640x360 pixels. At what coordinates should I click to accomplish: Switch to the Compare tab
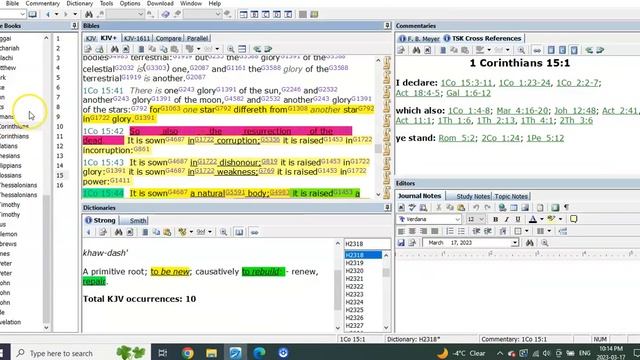point(168,38)
